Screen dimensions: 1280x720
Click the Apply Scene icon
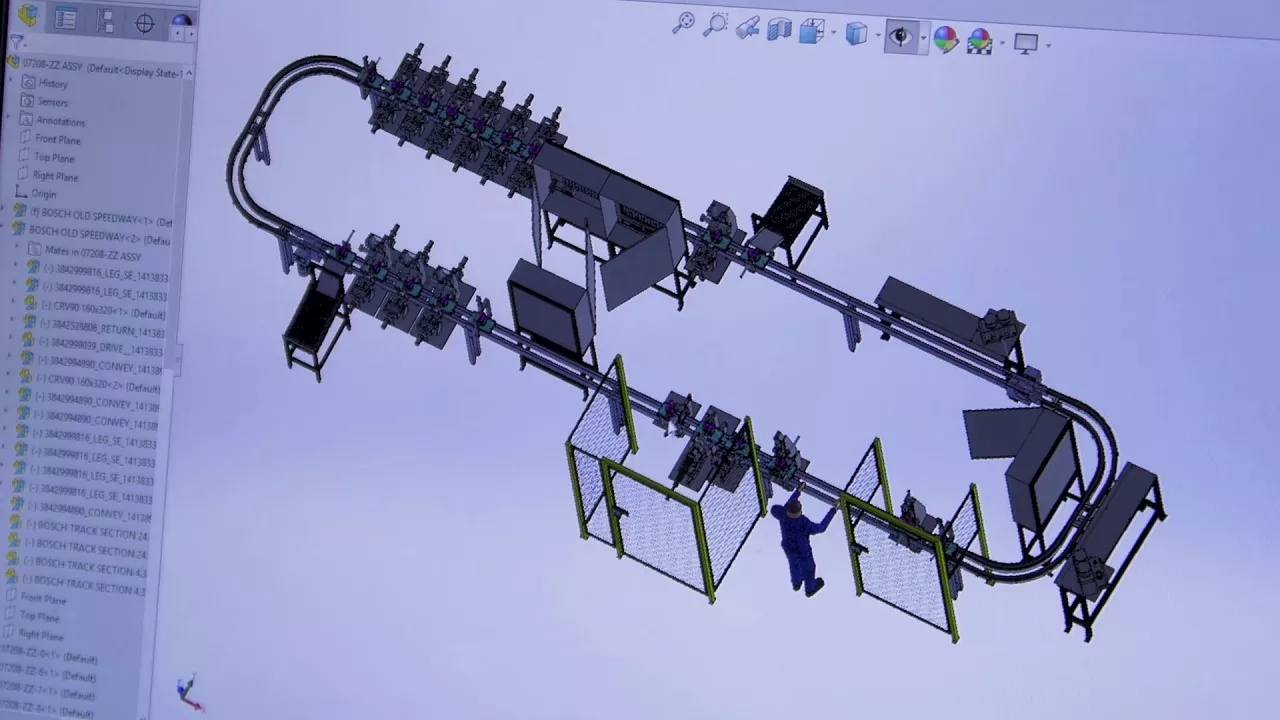[x=978, y=41]
